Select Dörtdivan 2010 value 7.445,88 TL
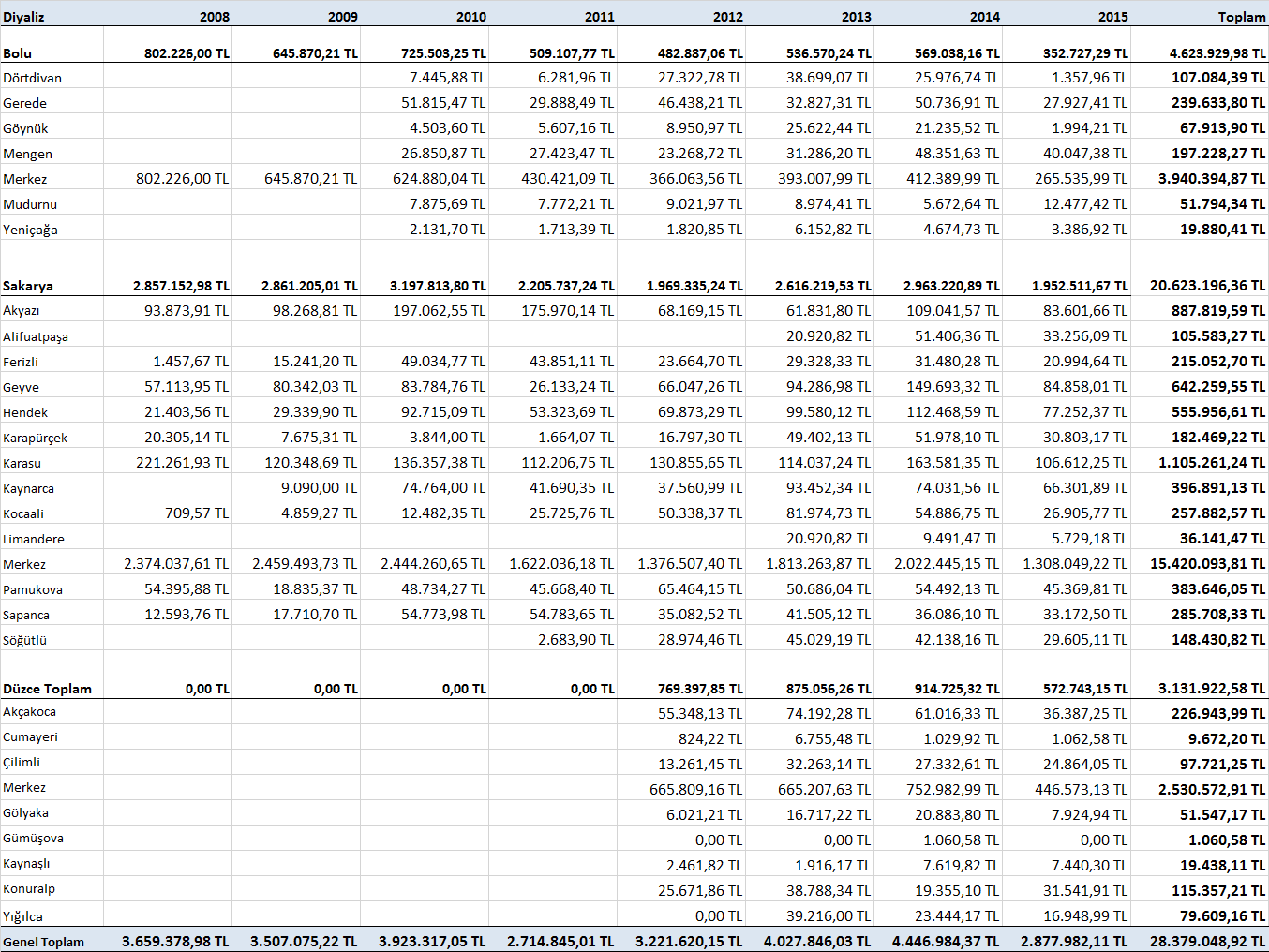 (x=448, y=78)
